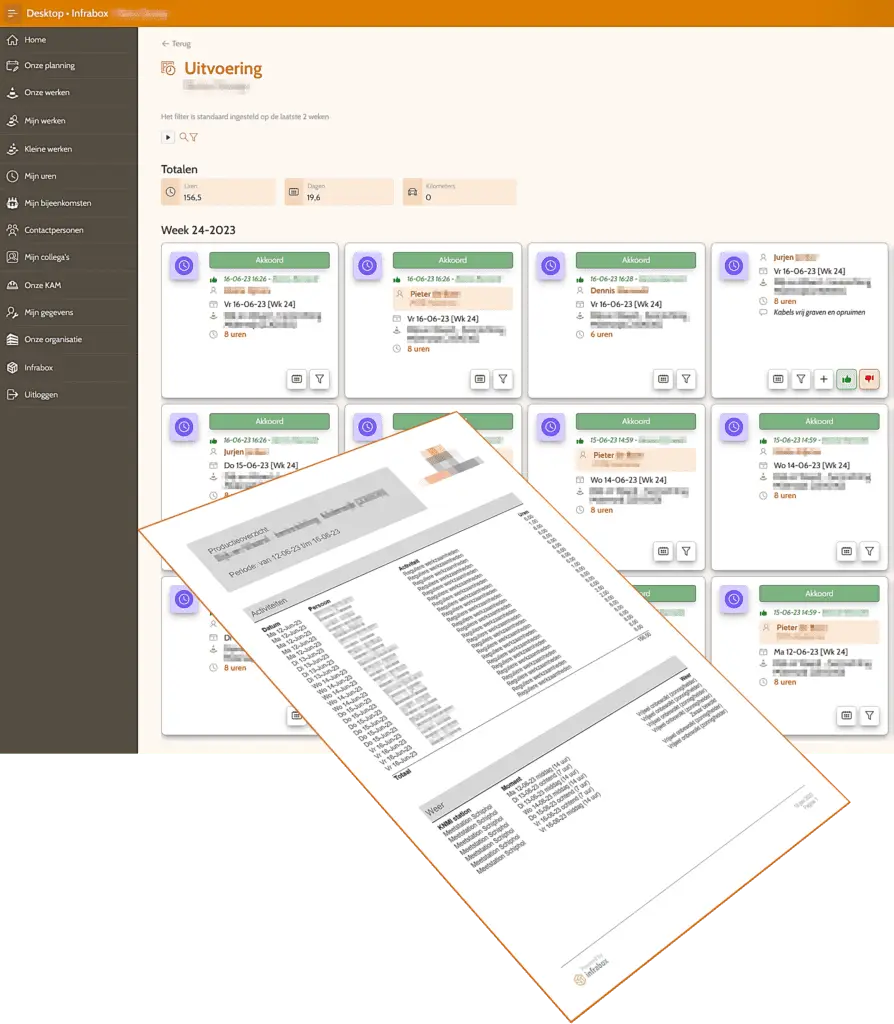Click the Akkoord bar on the Vr 16-06-23 Pieter card

click(453, 260)
